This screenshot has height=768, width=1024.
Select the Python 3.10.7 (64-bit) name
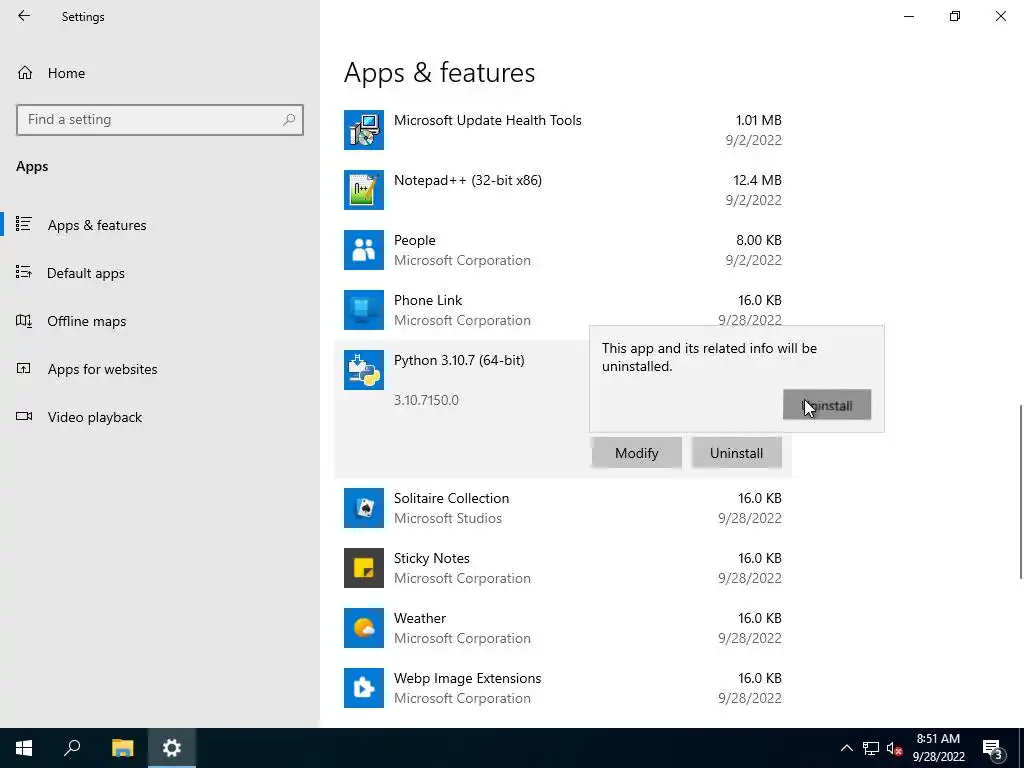(459, 360)
